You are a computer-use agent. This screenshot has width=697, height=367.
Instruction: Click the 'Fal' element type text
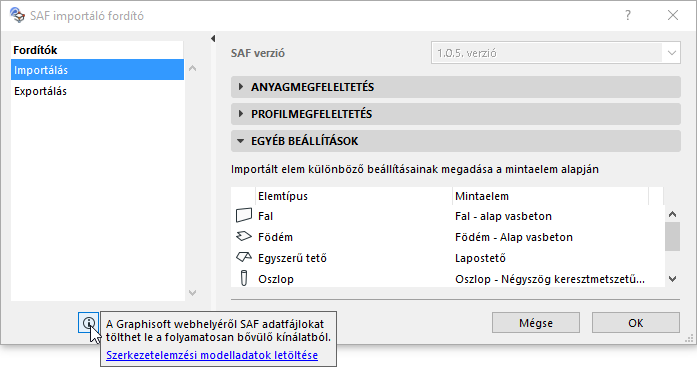point(265,216)
